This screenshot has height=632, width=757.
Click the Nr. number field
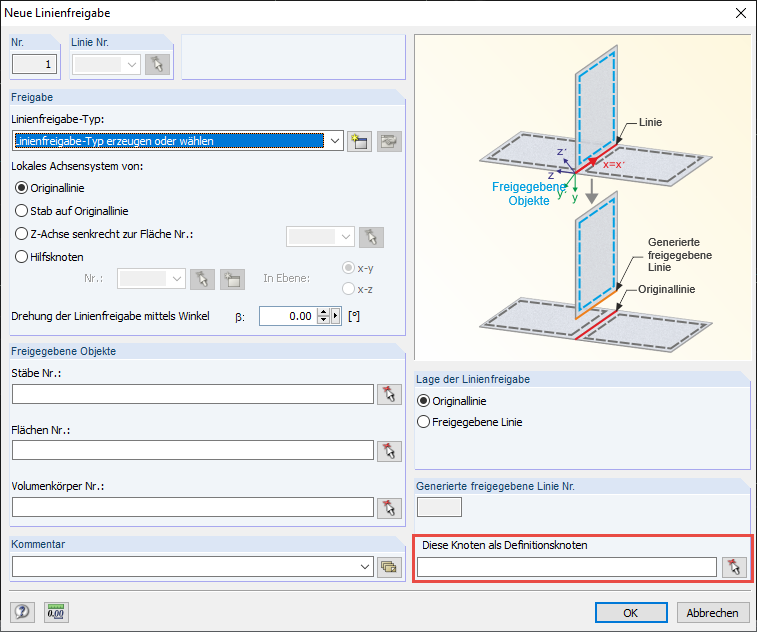(x=34, y=64)
